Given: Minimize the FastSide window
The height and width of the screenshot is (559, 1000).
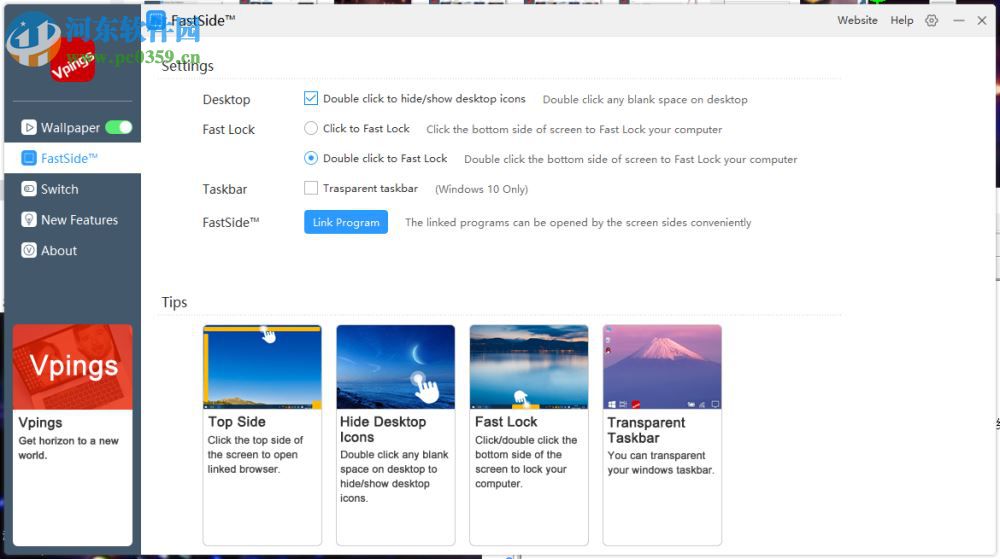Looking at the screenshot, I should (x=959, y=20).
